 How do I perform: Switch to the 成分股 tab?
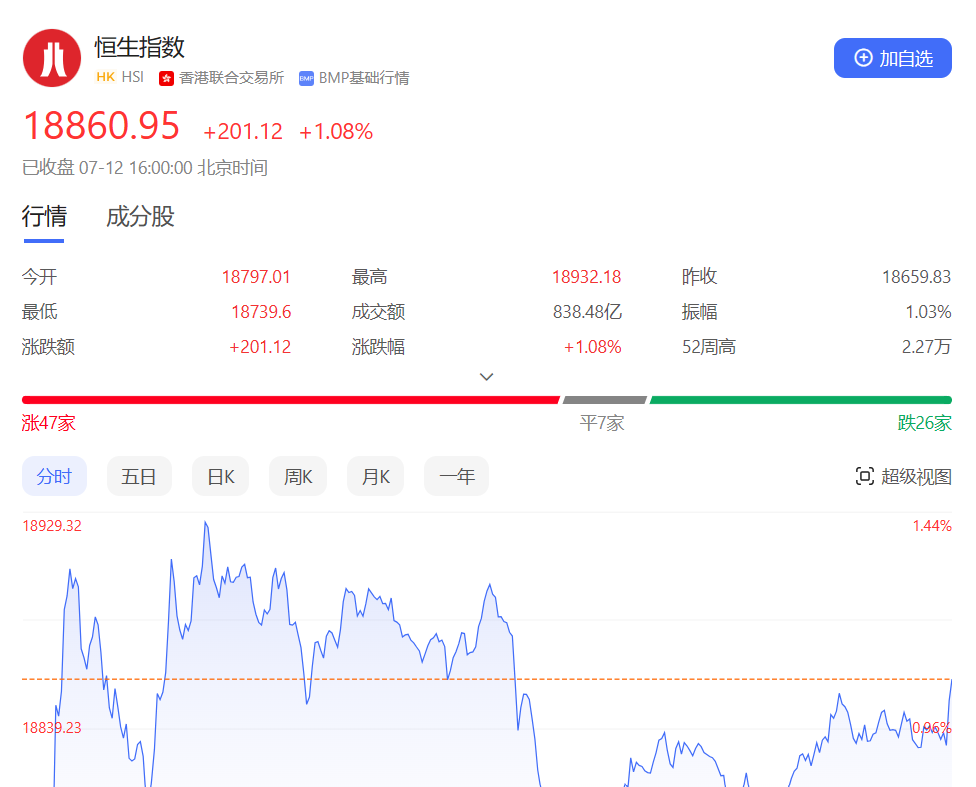140,217
